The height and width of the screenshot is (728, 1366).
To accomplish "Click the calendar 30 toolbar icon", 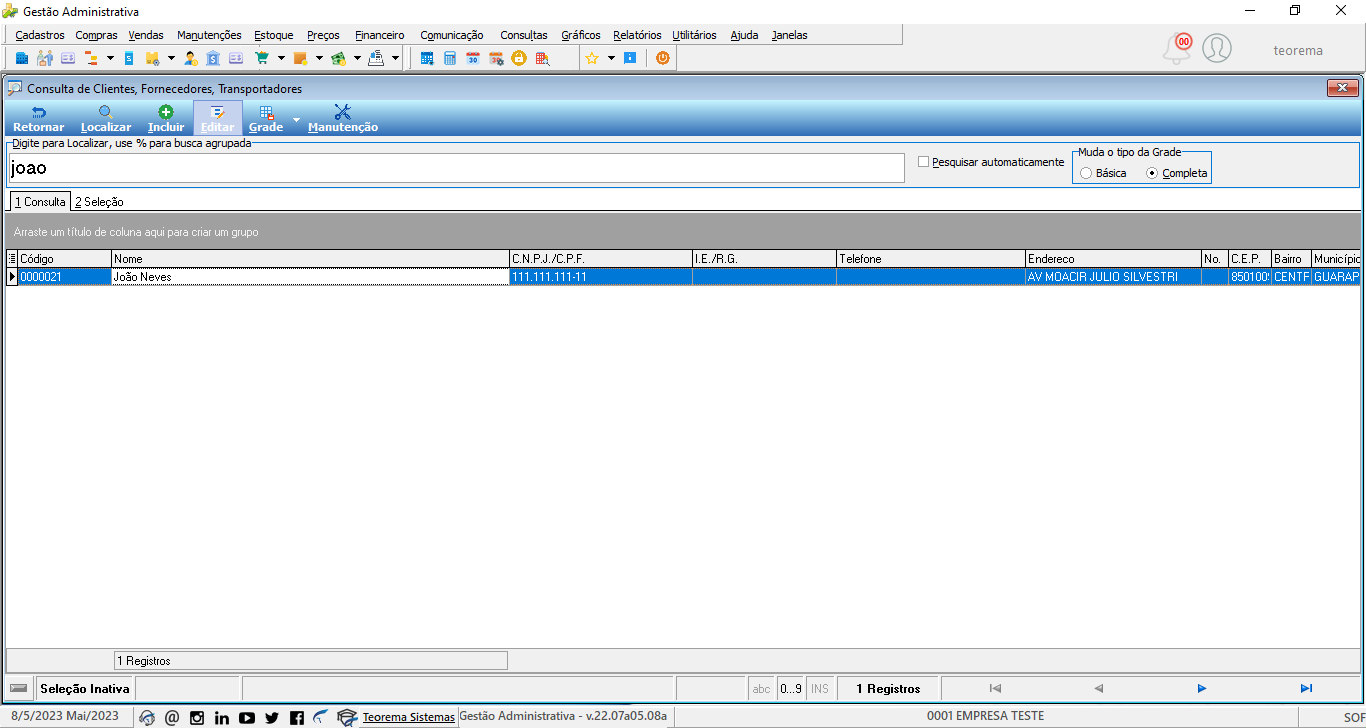I will [x=473, y=58].
